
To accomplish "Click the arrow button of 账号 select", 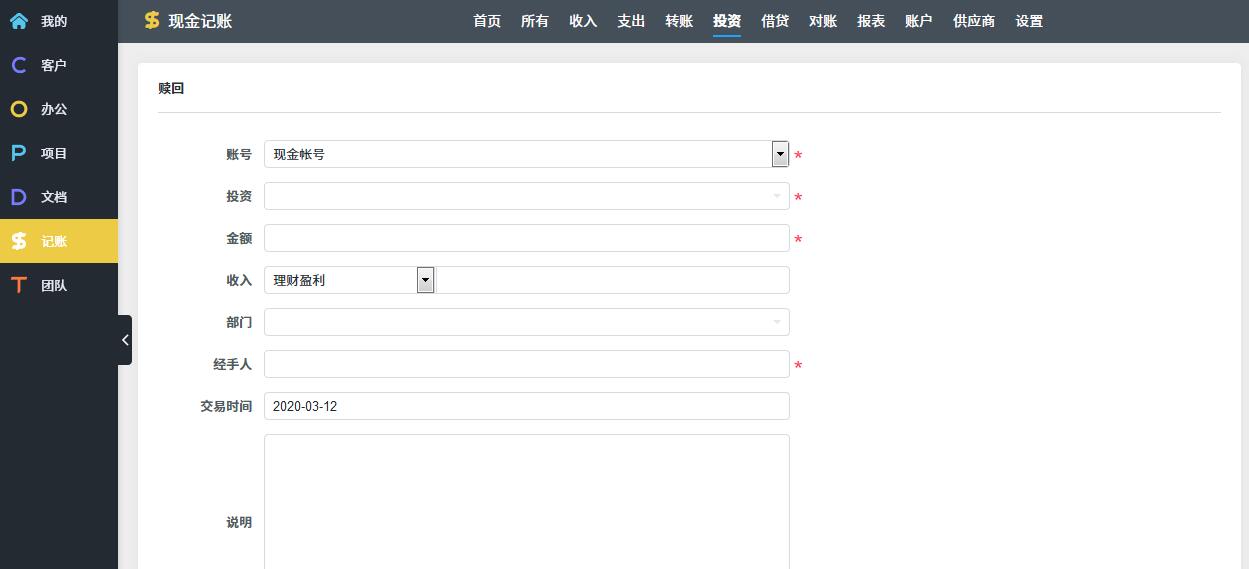I will [780, 154].
